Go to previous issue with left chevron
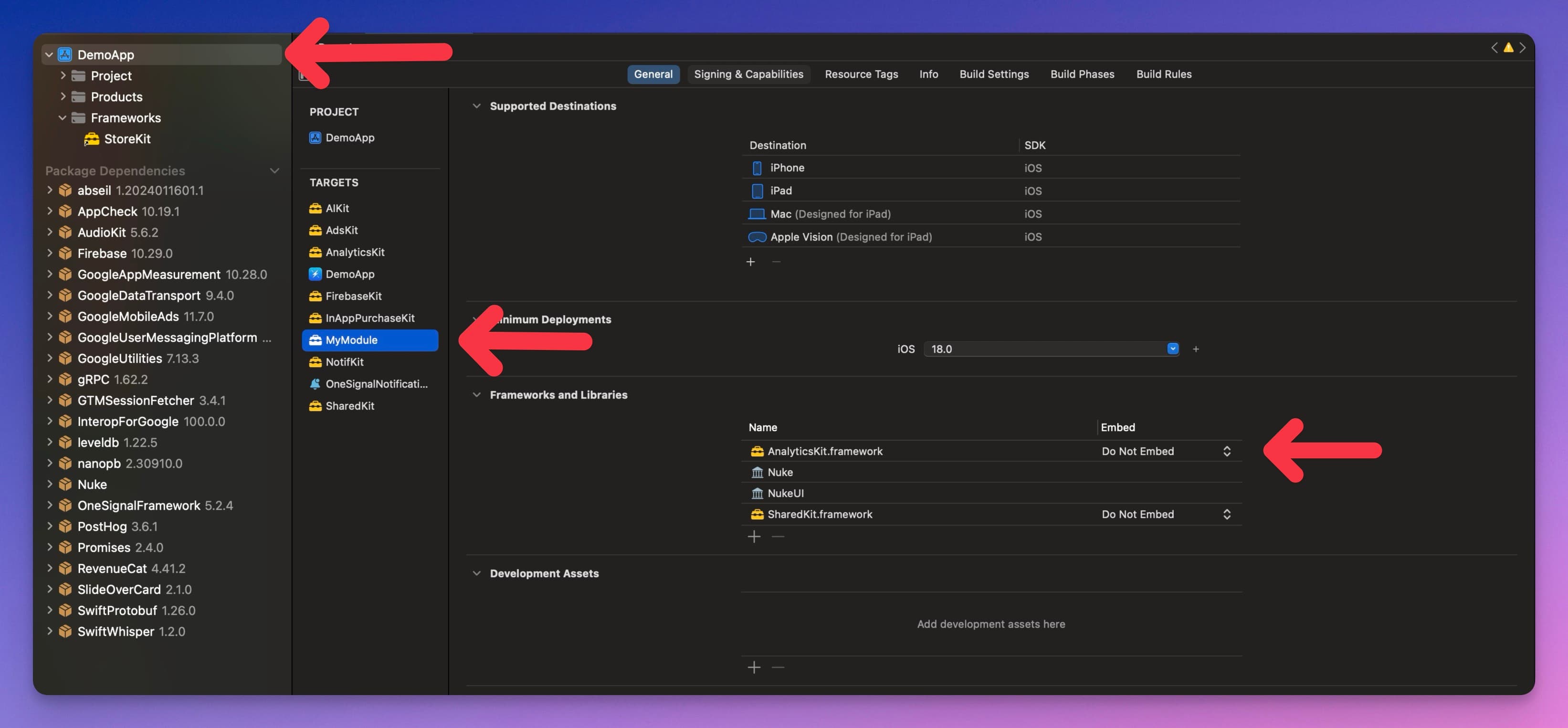Screen dimensions: 1568x728 1494,47
